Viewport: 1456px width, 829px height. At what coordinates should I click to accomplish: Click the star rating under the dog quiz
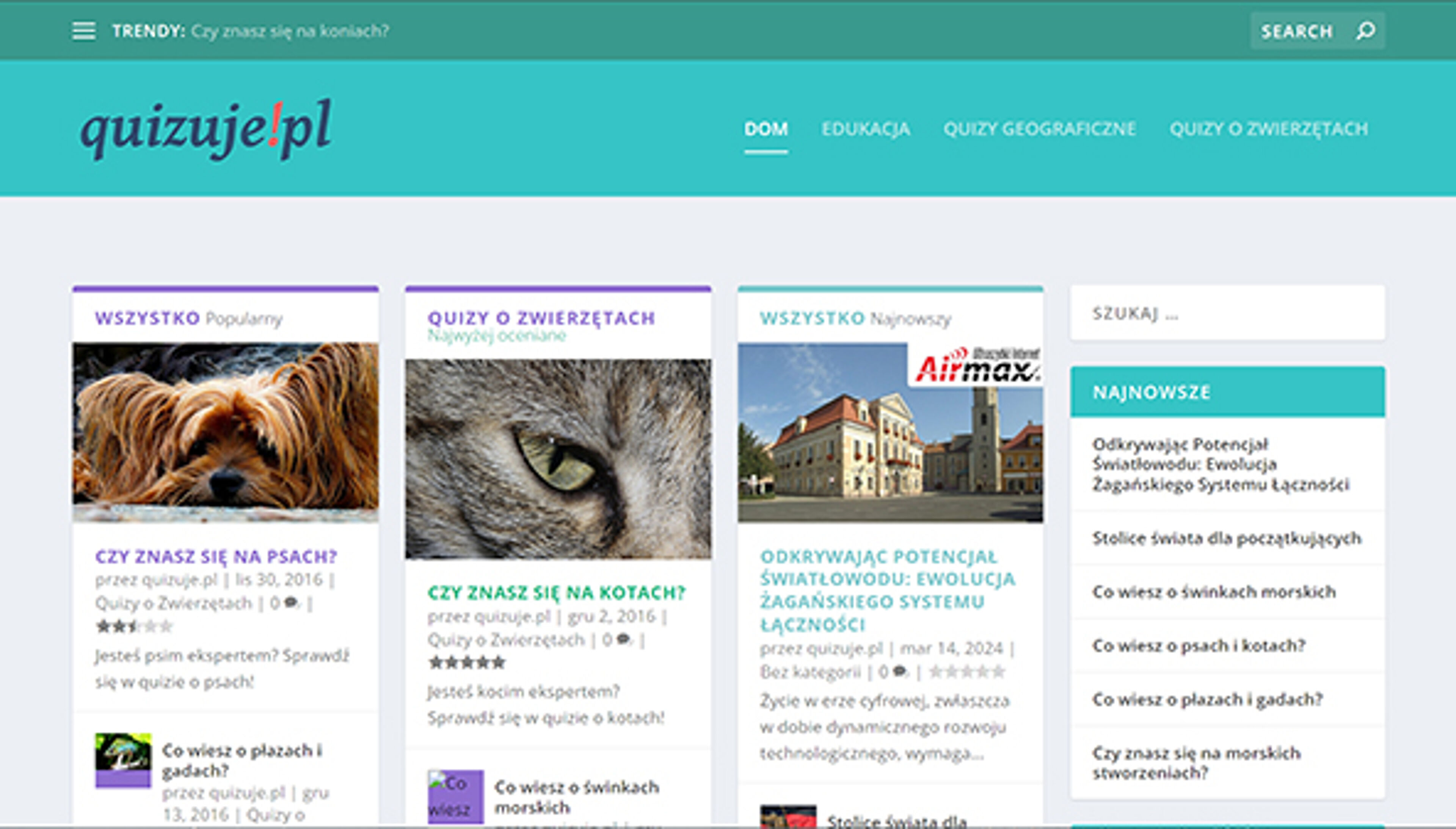coord(134,626)
